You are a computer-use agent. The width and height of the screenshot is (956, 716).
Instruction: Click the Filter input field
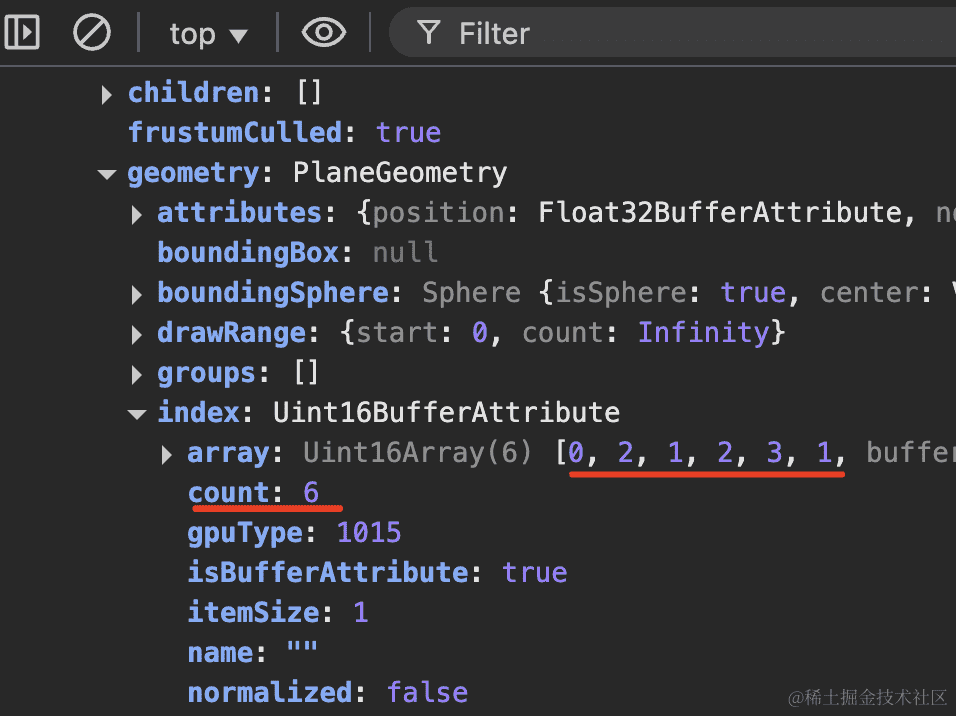[680, 34]
